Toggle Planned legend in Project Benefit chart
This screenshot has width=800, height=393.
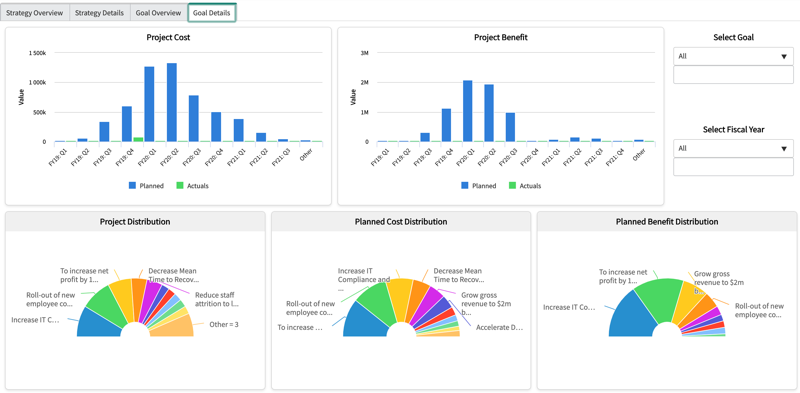(x=479, y=186)
